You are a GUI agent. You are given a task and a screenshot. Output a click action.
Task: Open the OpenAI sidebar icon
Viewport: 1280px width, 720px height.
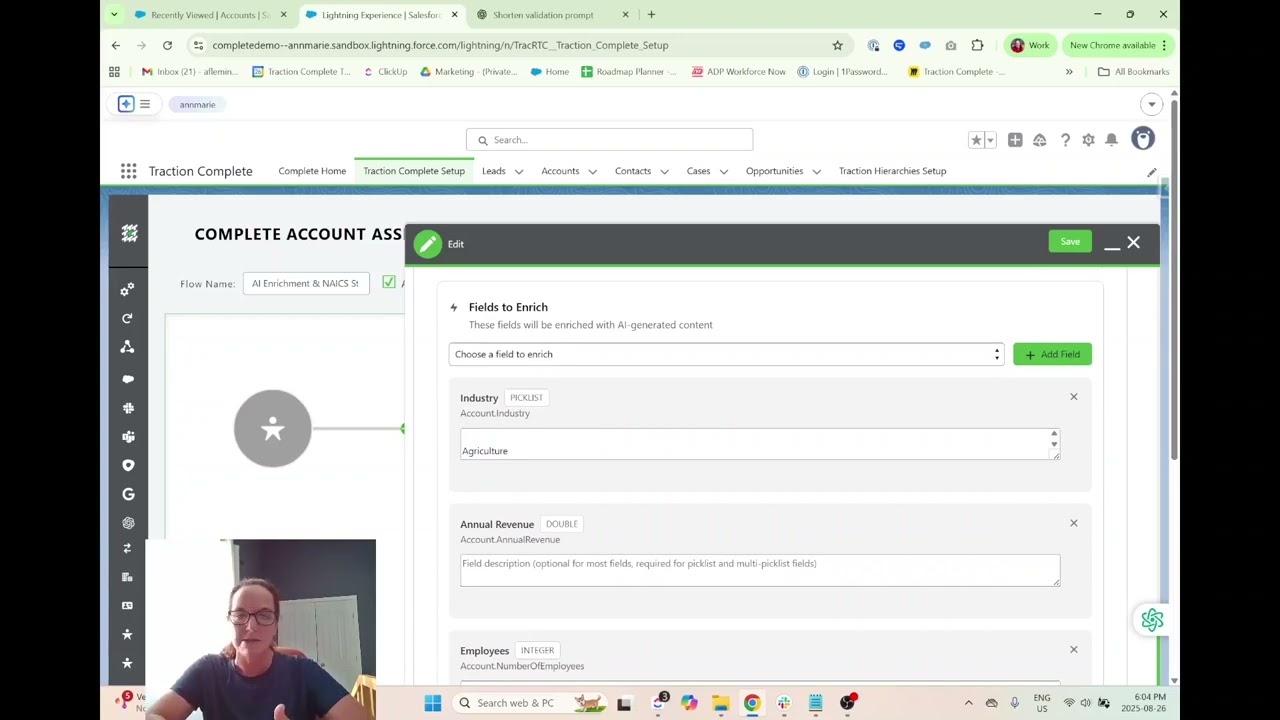pos(127,523)
